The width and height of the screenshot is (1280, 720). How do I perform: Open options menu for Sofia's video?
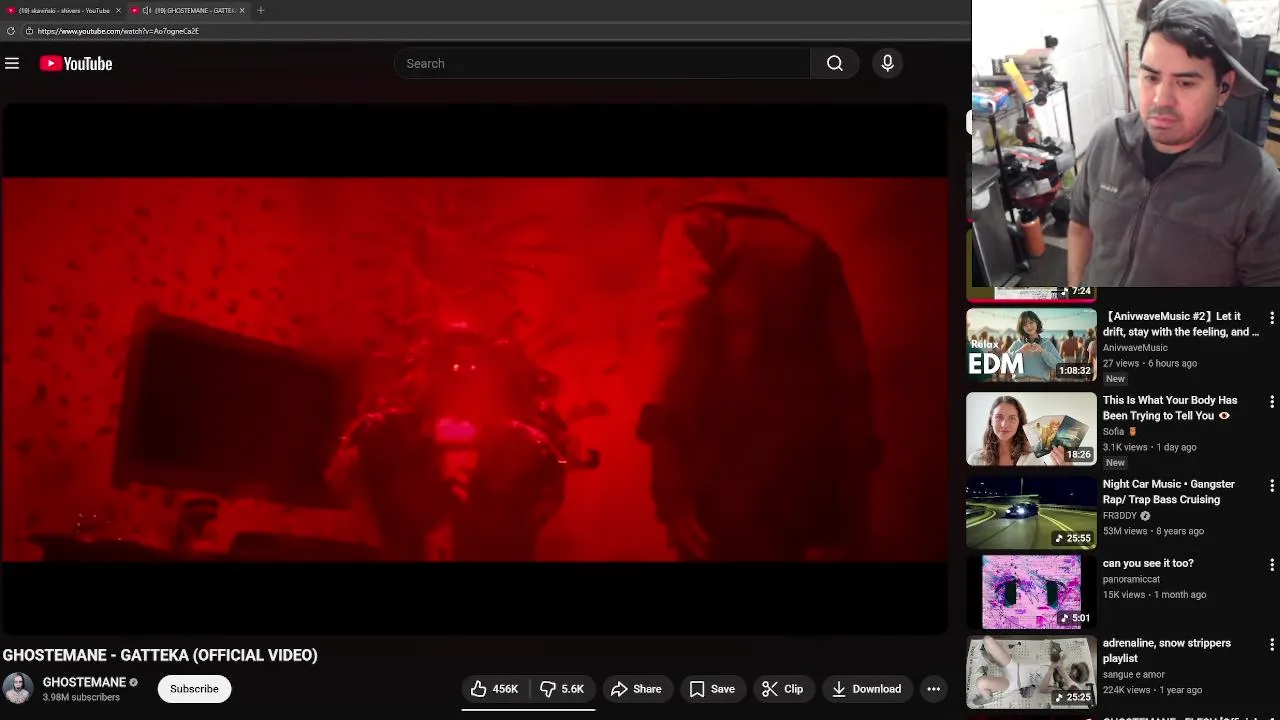pos(1271,402)
